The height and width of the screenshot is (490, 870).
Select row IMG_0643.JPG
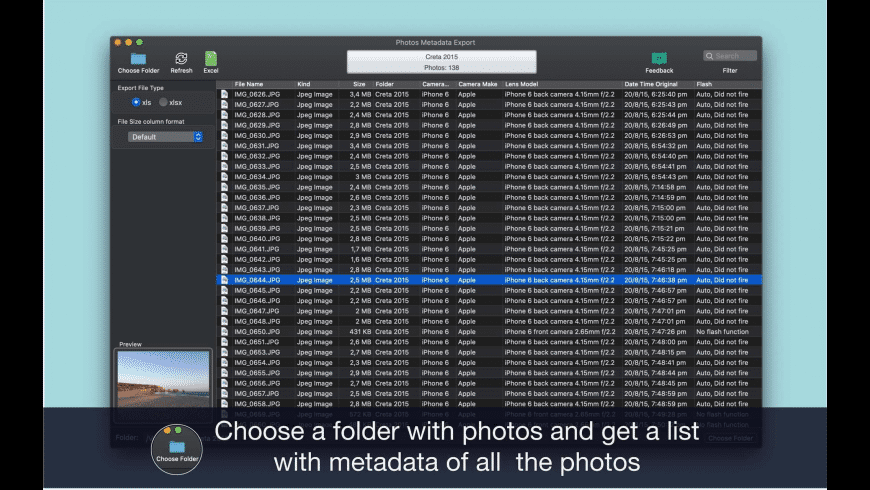(489, 270)
